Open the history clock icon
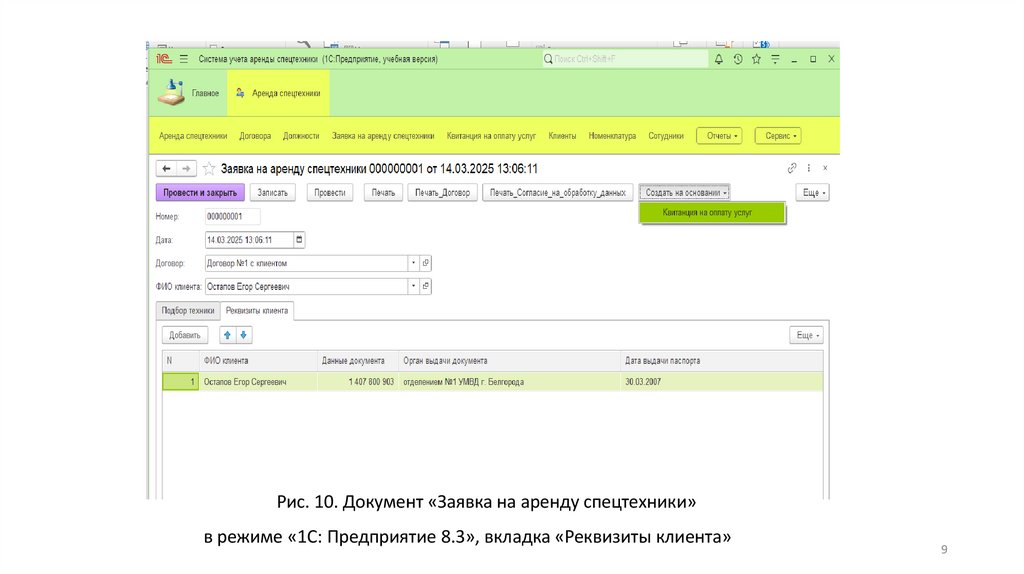Screen dimensions: 1024x574 tap(737, 60)
